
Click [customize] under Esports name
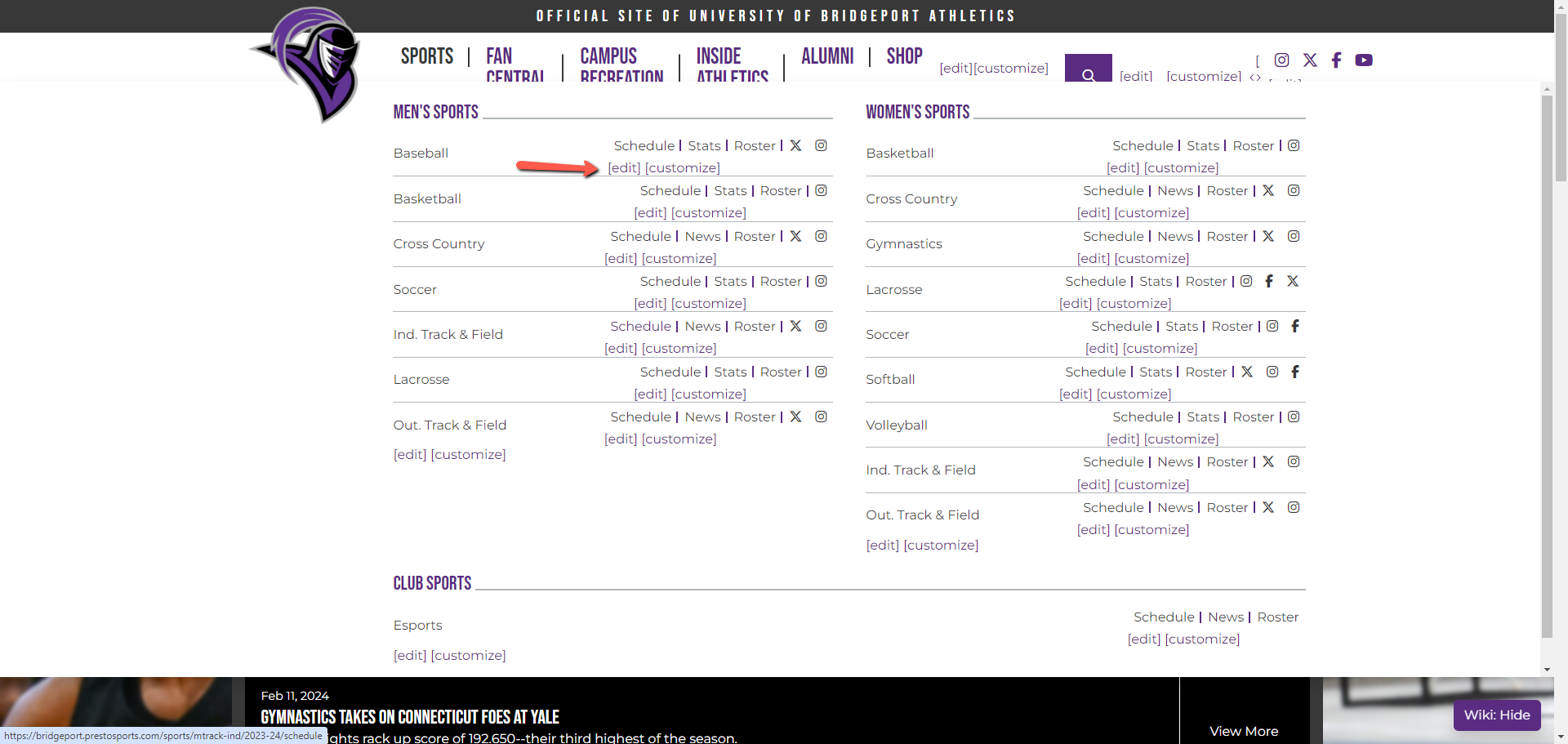(x=469, y=655)
